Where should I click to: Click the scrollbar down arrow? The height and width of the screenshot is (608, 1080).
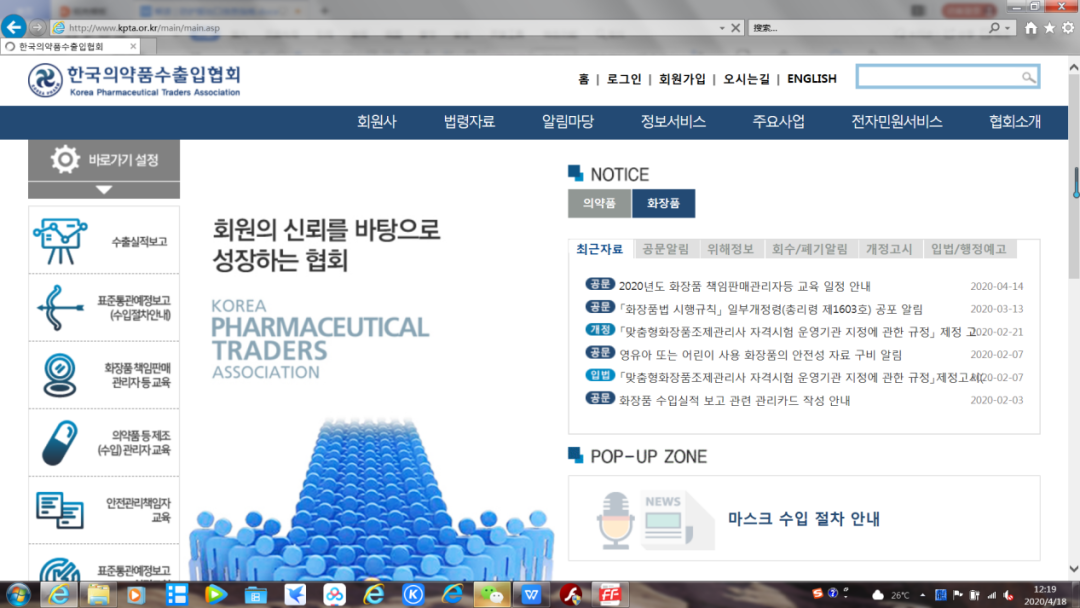1074,569
